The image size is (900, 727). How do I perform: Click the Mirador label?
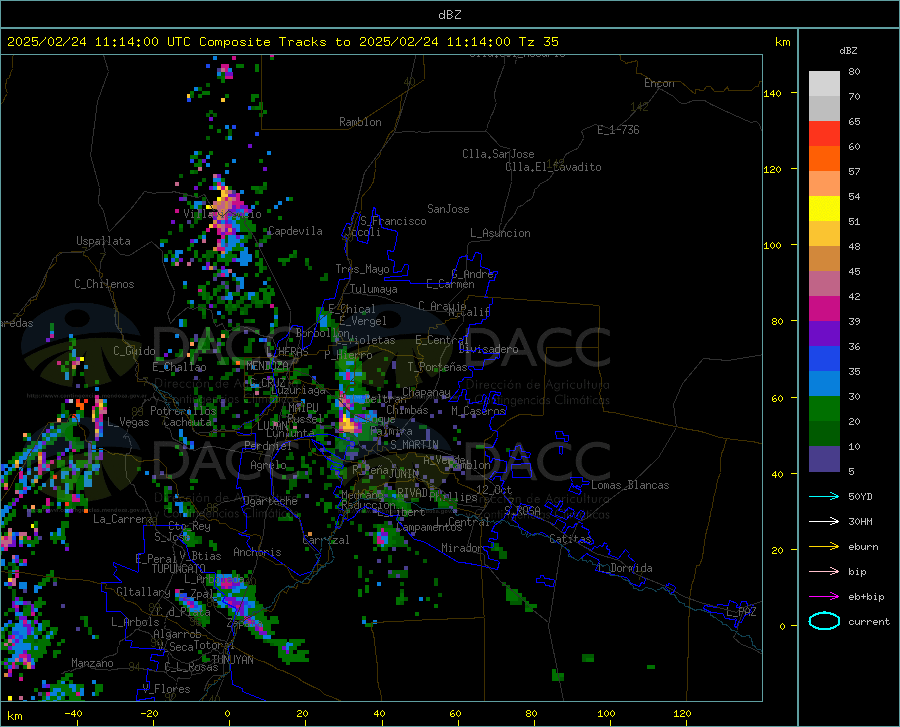[x=461, y=548]
